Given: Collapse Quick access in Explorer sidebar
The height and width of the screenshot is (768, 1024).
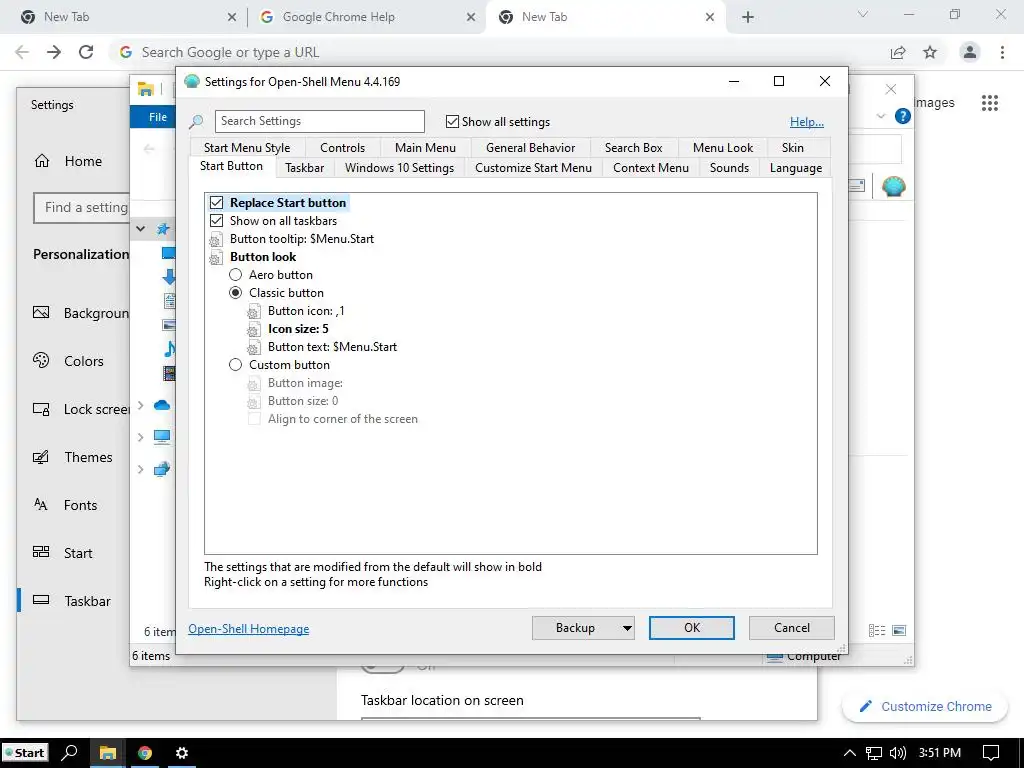Looking at the screenshot, I should point(140,229).
